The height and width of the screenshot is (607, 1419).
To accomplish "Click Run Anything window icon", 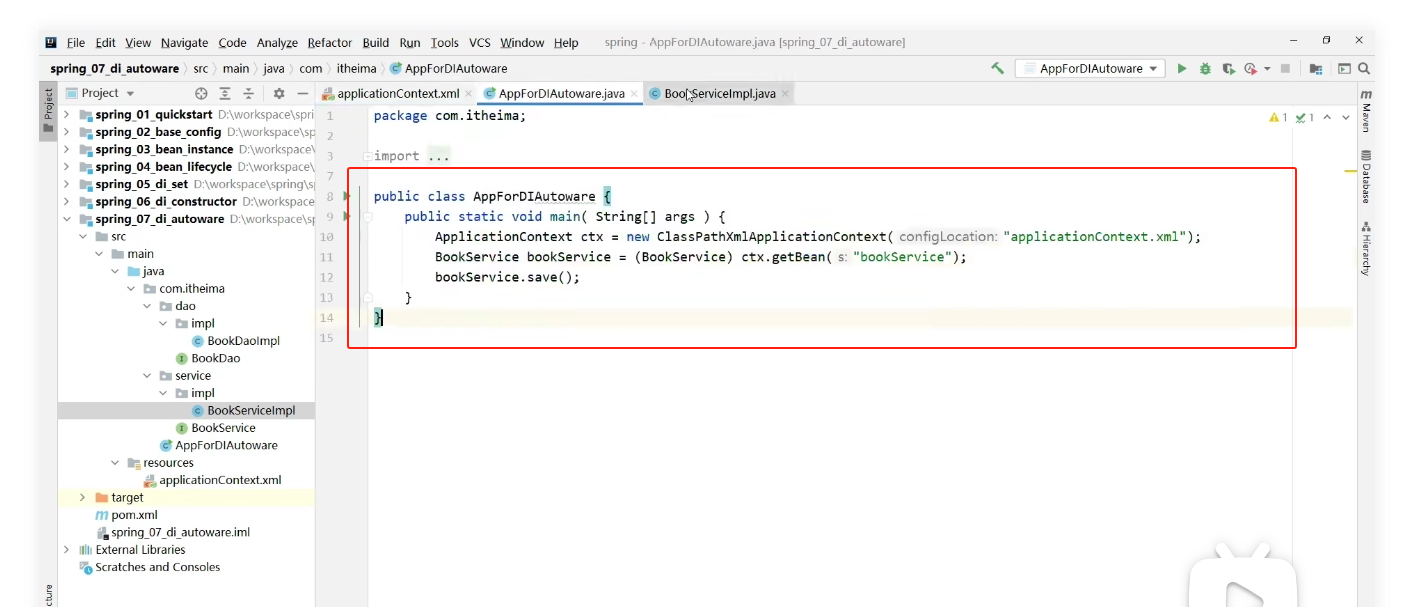I will 1344,69.
